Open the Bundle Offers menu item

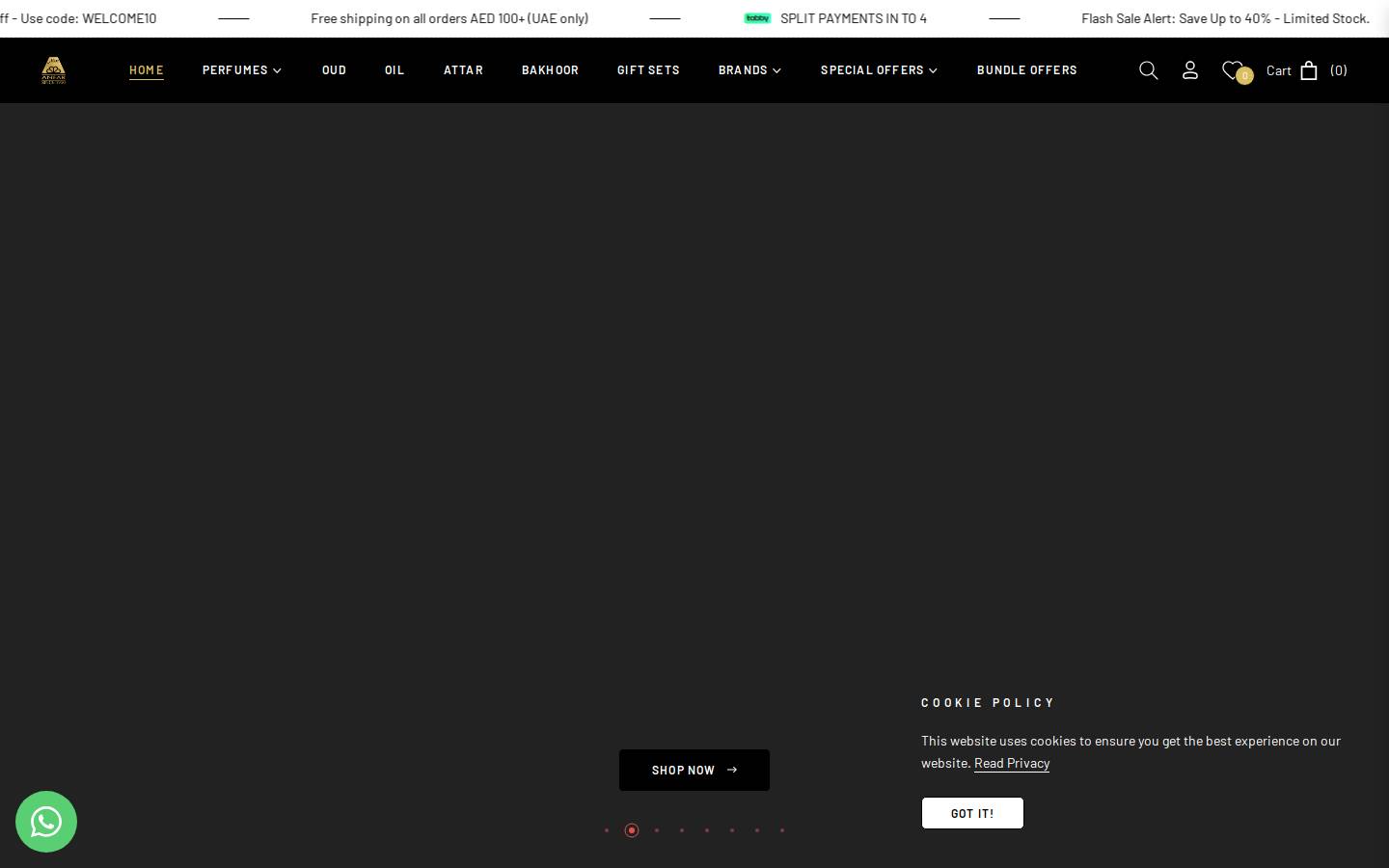(x=1026, y=69)
